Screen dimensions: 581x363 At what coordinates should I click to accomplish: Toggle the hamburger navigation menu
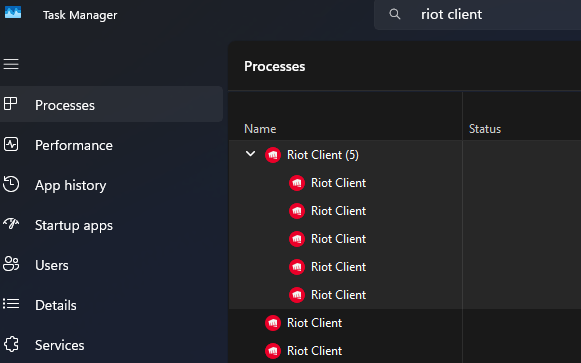[11, 64]
